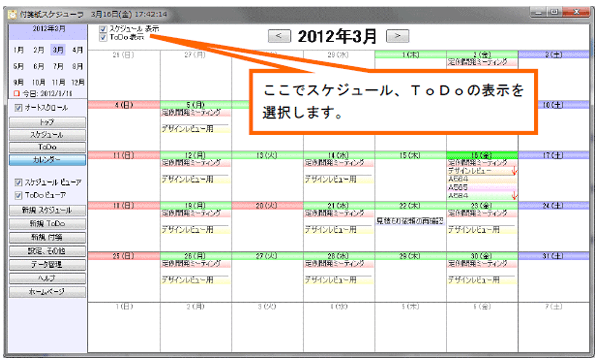This screenshot has height=362, width=600.
Task: Toggle オートスクロール checkbox
Action: click(x=18, y=108)
